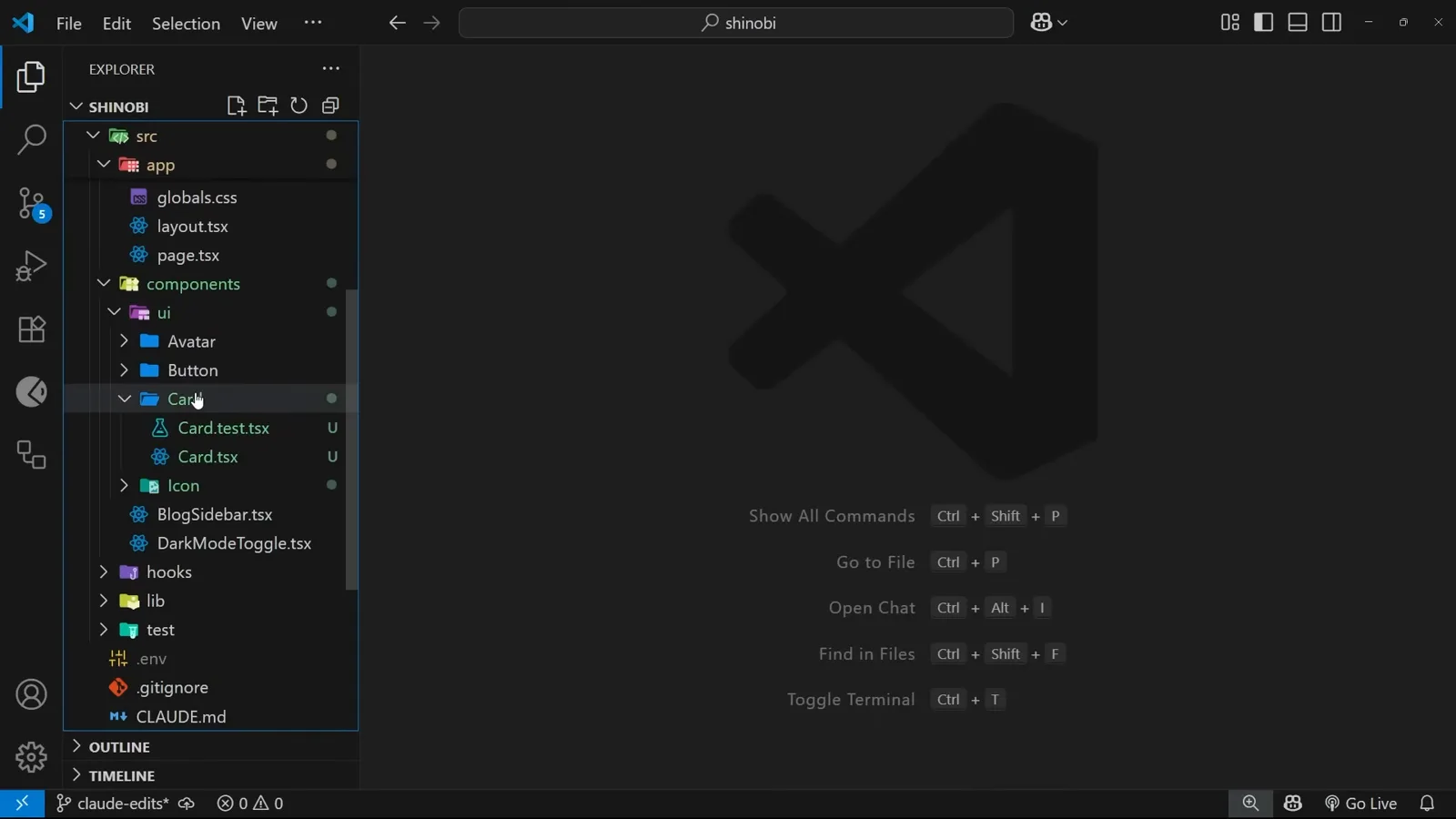Collapse the app folder

(104, 165)
